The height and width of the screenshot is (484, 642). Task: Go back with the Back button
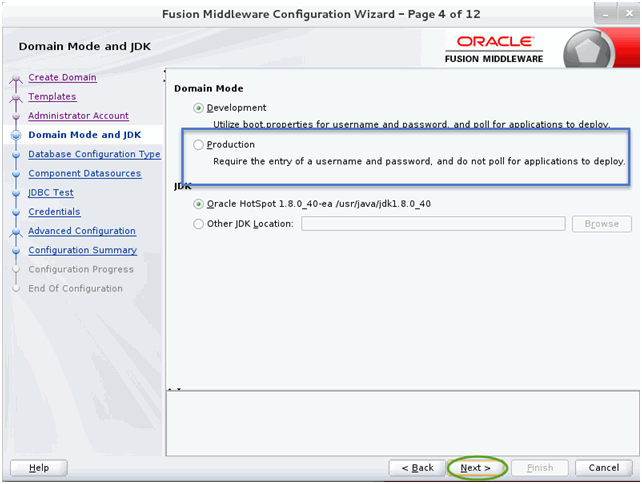pyautogui.click(x=417, y=468)
